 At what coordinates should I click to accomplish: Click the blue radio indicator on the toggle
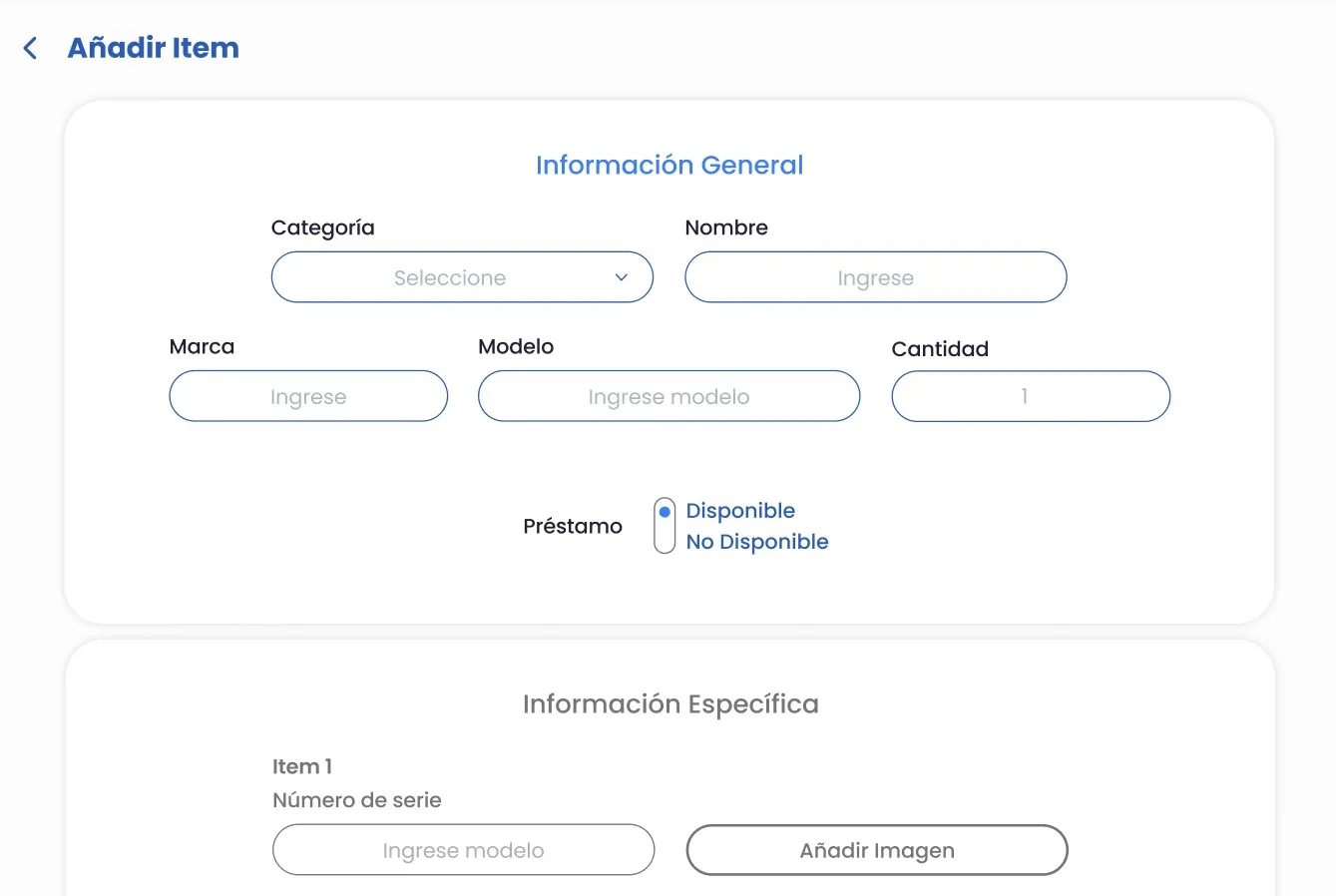(x=664, y=510)
